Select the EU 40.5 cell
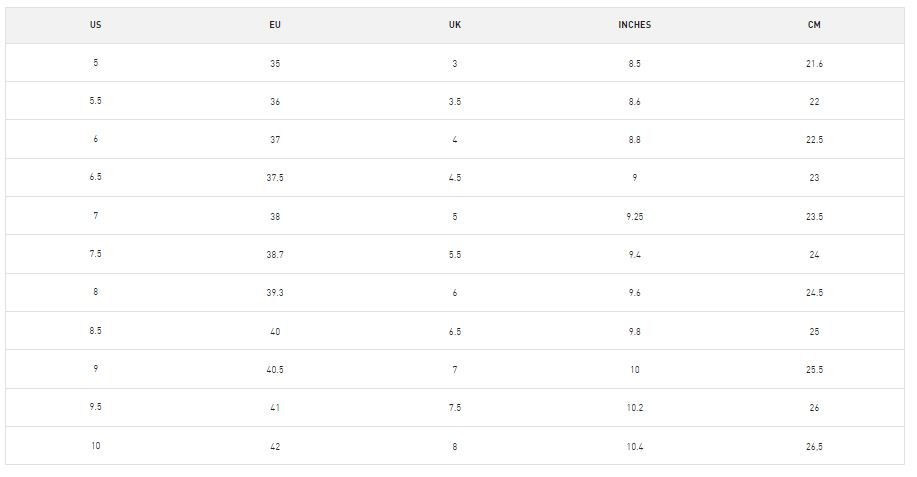This screenshot has height=477, width=917. tap(275, 370)
